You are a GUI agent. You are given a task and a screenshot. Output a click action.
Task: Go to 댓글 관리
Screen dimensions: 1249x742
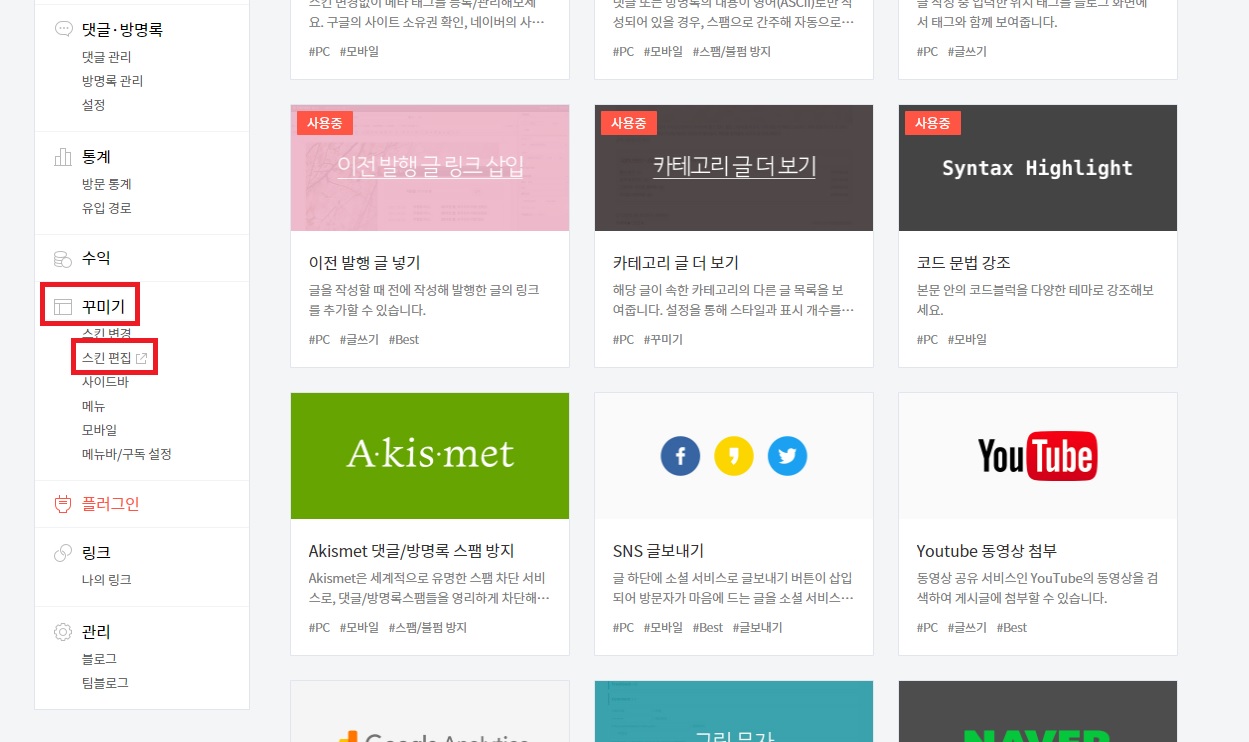pyautogui.click(x=106, y=57)
